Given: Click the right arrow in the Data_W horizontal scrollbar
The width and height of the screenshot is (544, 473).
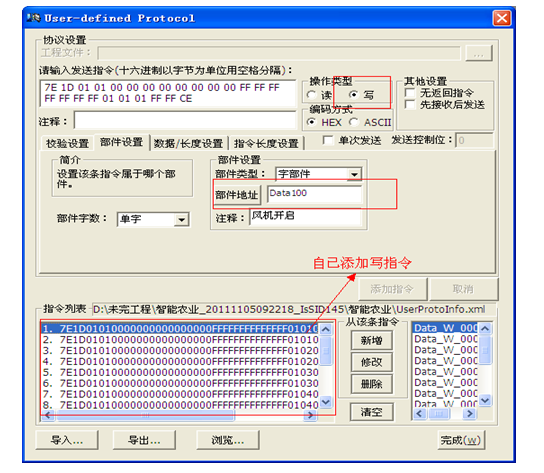Looking at the screenshot, I should click(x=470, y=413).
